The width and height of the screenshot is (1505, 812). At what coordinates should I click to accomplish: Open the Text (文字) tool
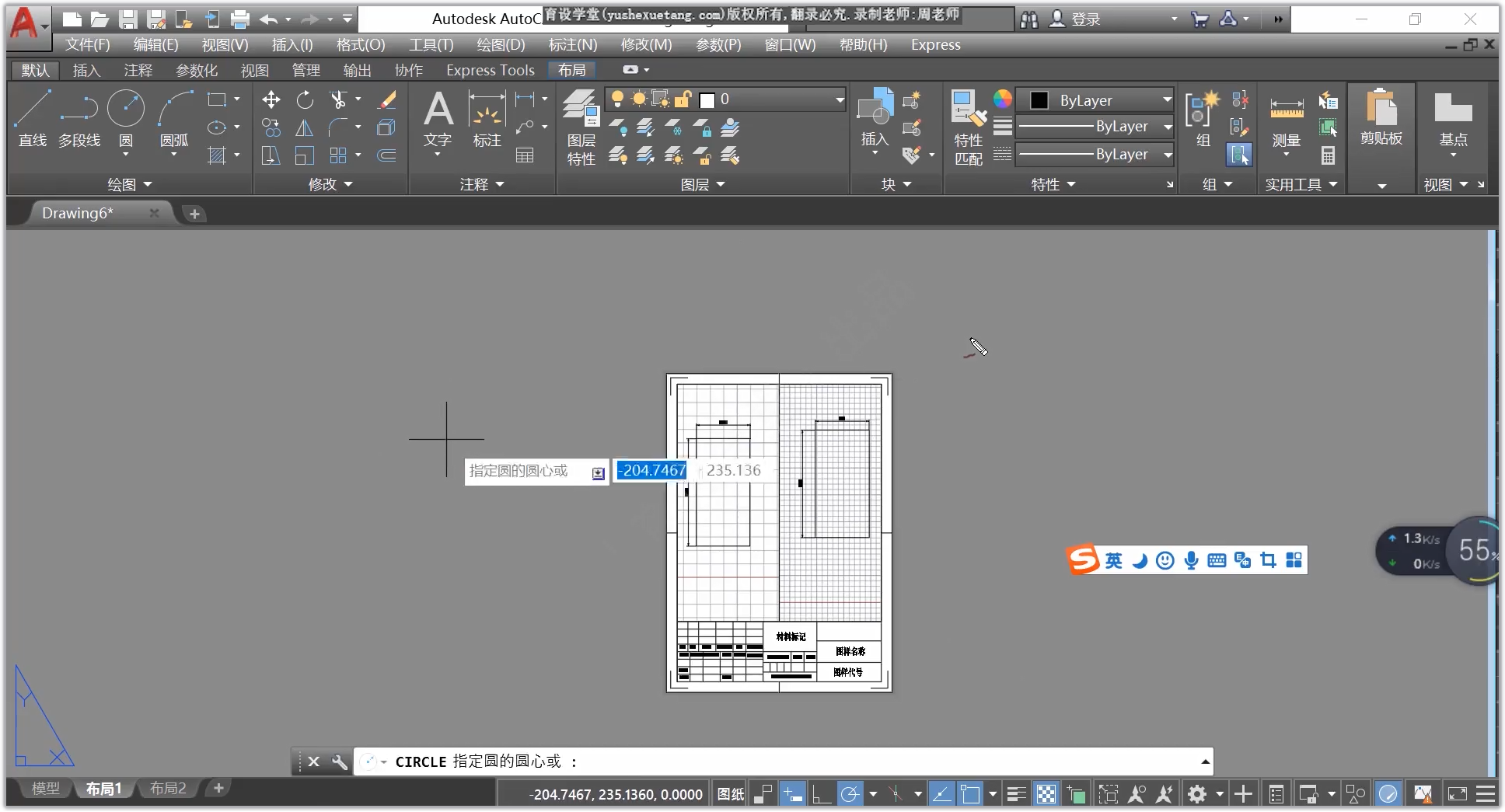(438, 118)
